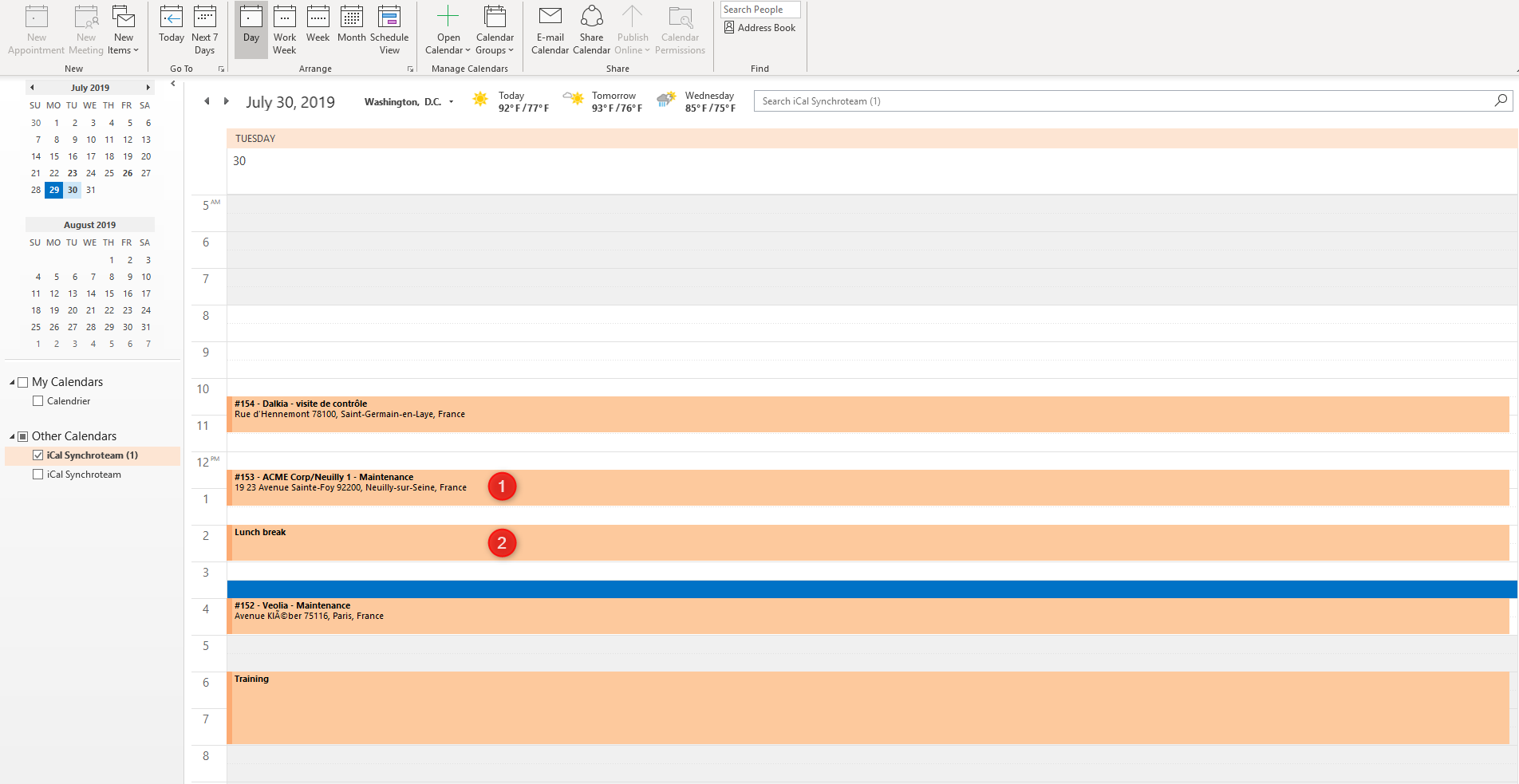Screen dimensions: 1519x784
Task: Click Wednesday's weather forecast
Action: 696,101
